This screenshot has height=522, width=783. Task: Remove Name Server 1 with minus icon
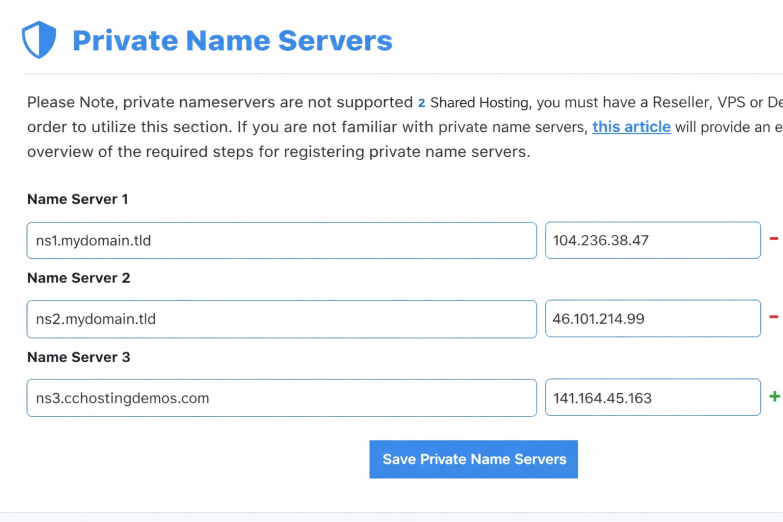click(x=773, y=239)
